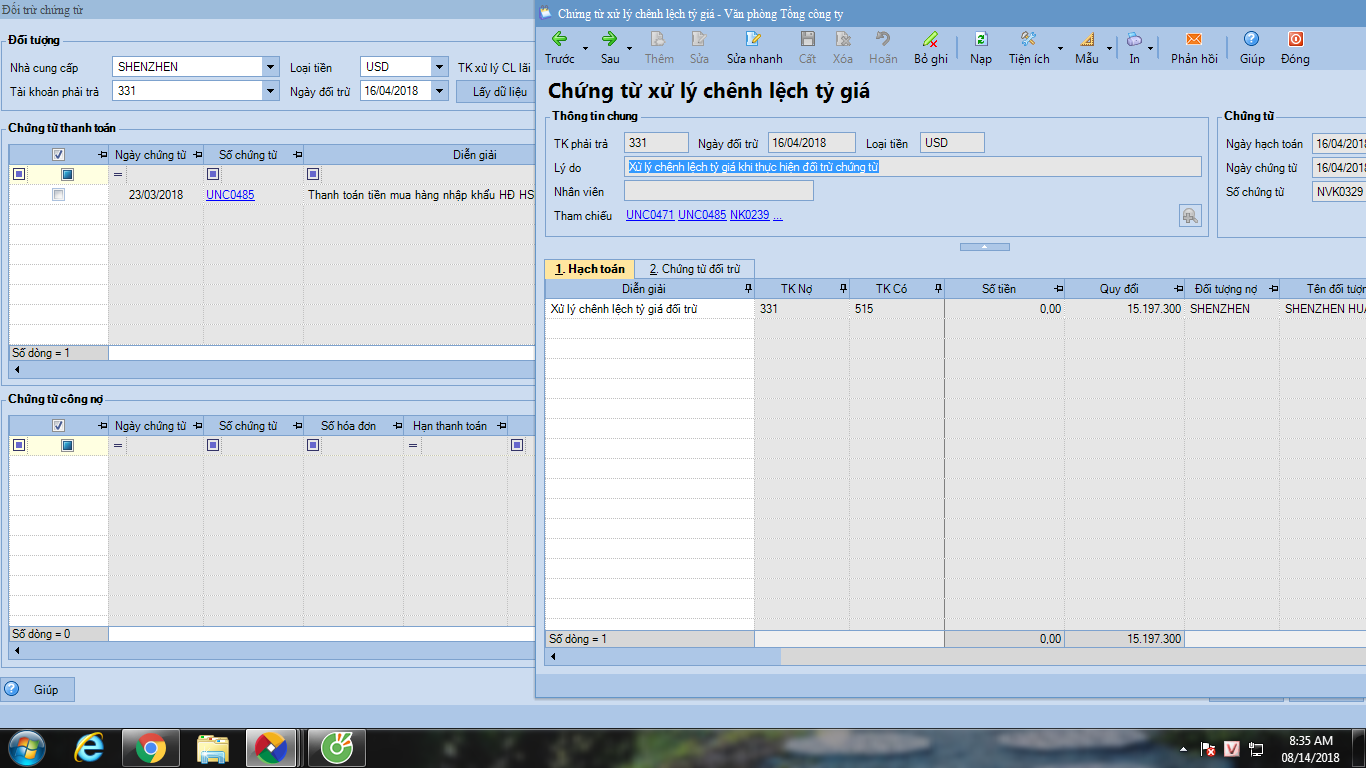Click the ... more references link

[x=778, y=215]
